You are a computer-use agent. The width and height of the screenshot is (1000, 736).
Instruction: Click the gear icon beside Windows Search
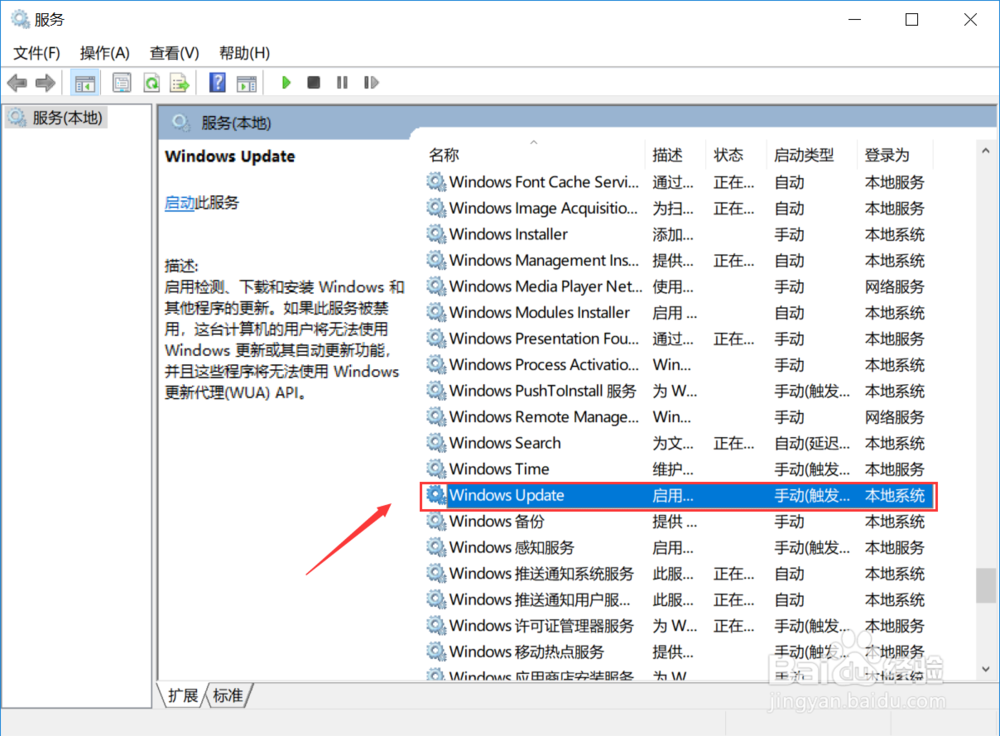tap(436, 443)
